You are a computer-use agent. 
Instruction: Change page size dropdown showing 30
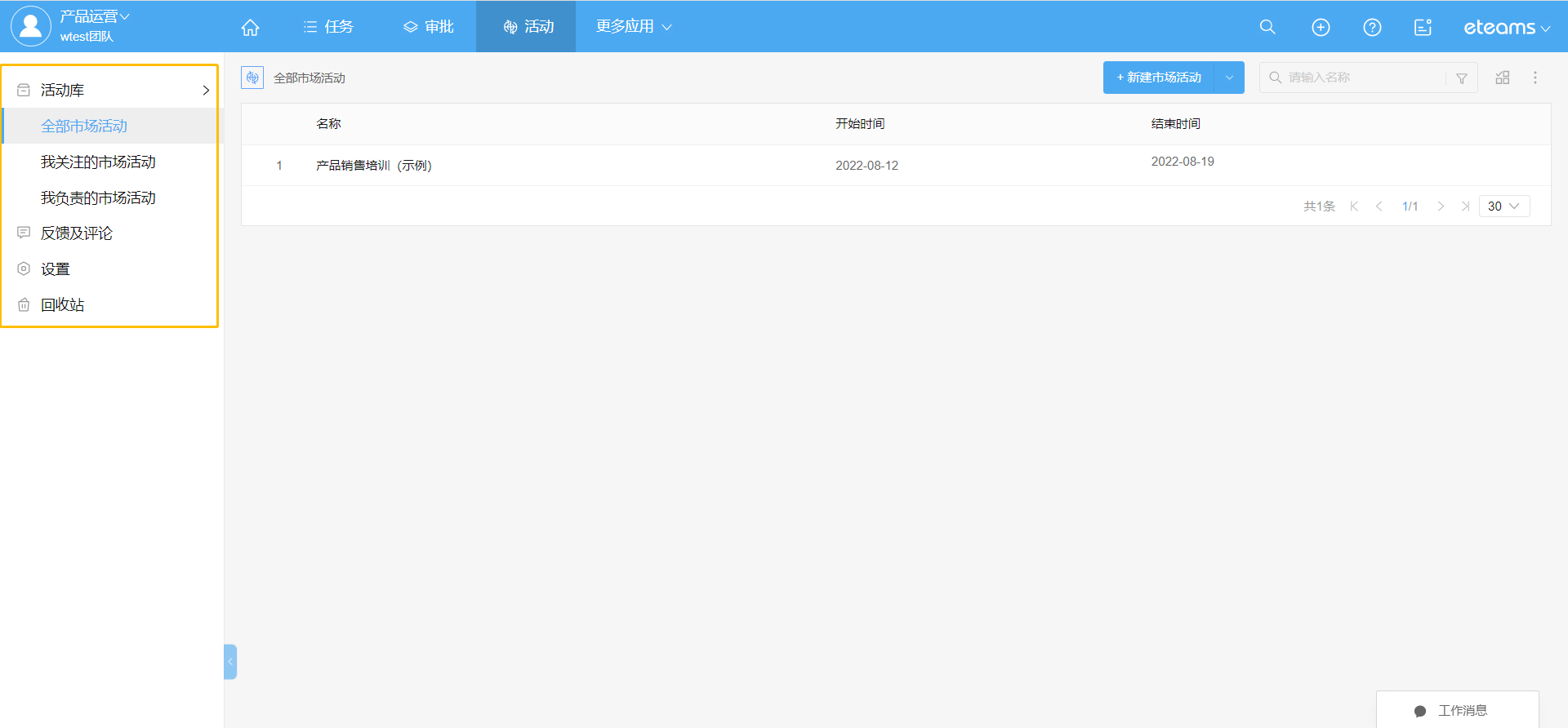[1503, 206]
